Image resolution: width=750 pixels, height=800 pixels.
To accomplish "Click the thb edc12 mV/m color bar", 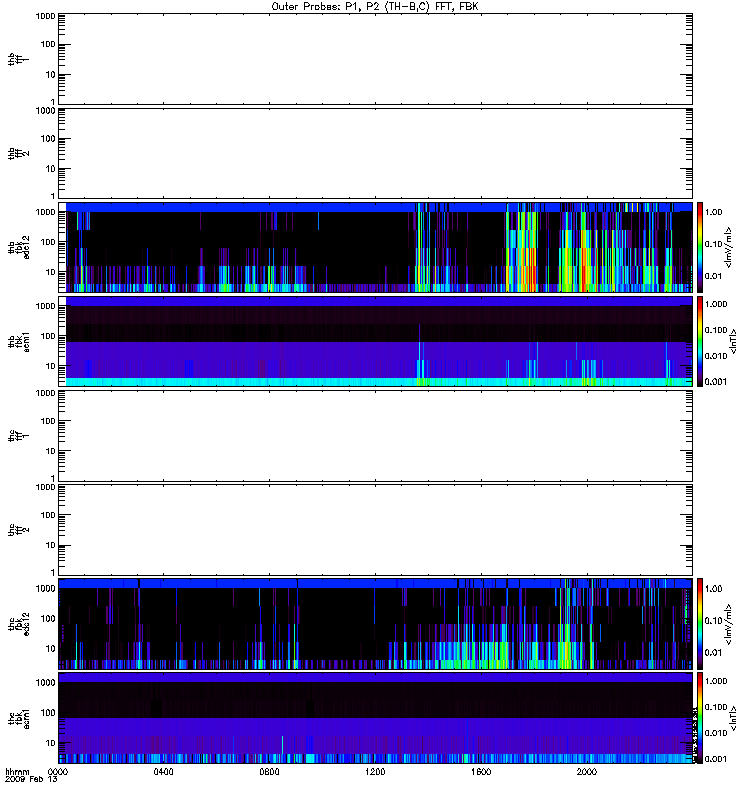I will pyautogui.click(x=700, y=247).
